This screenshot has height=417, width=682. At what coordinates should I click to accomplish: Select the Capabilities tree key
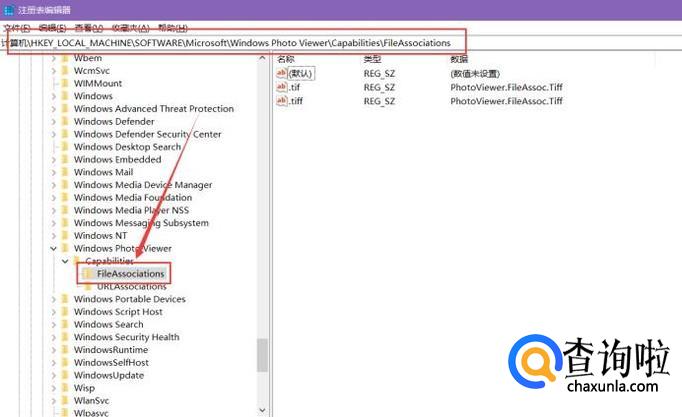[109, 261]
